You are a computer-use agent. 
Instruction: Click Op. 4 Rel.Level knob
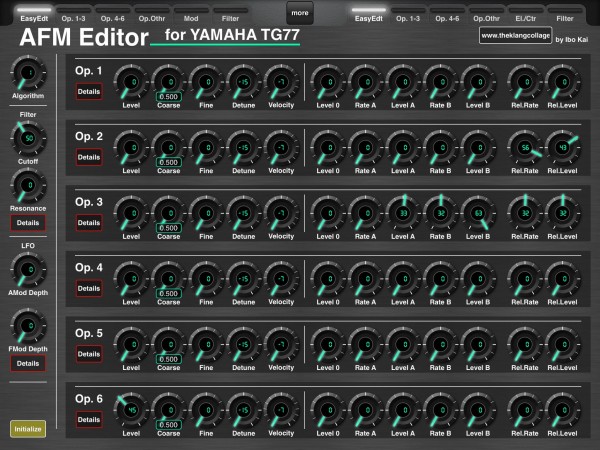coord(562,279)
